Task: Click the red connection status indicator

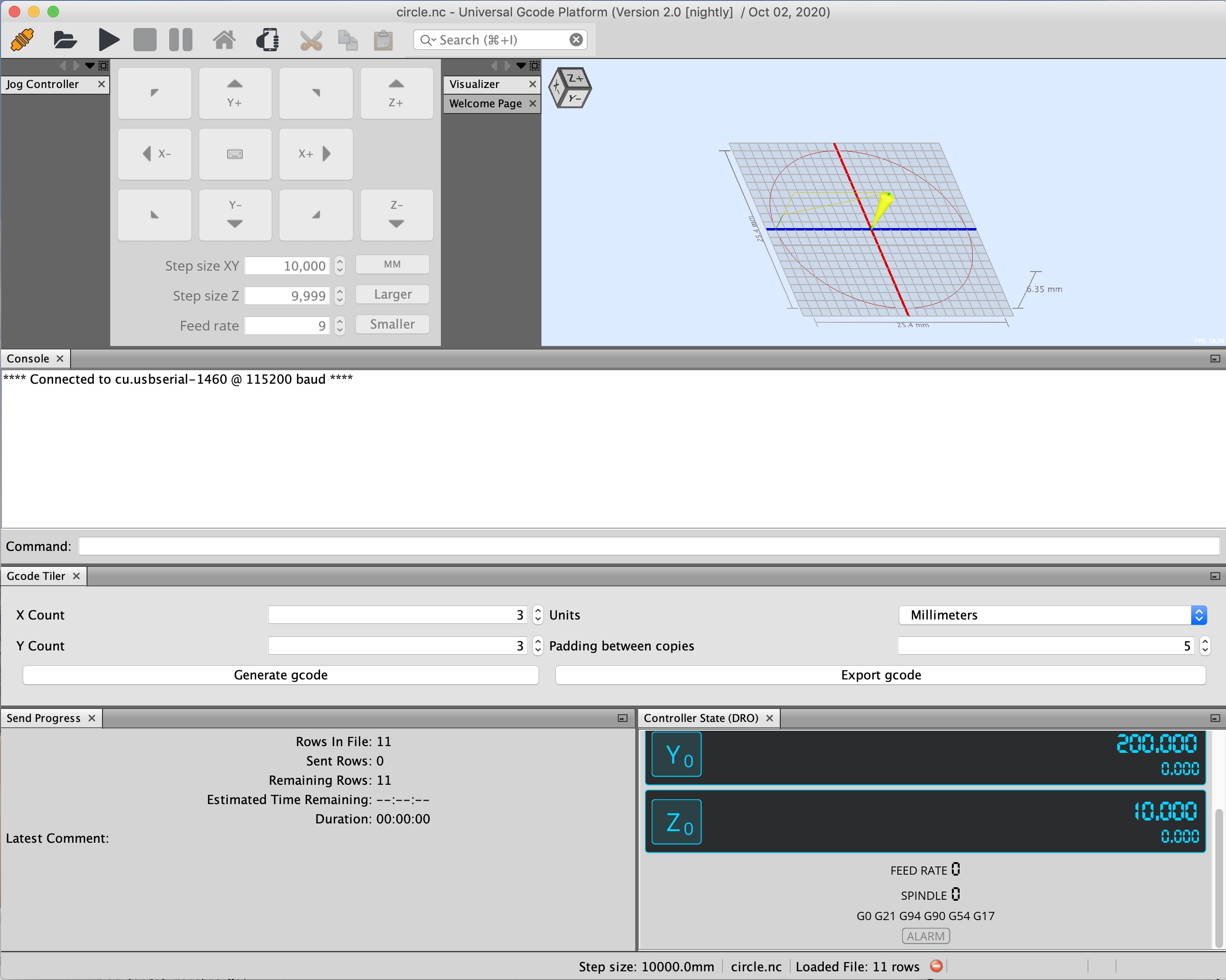Action: [936, 966]
